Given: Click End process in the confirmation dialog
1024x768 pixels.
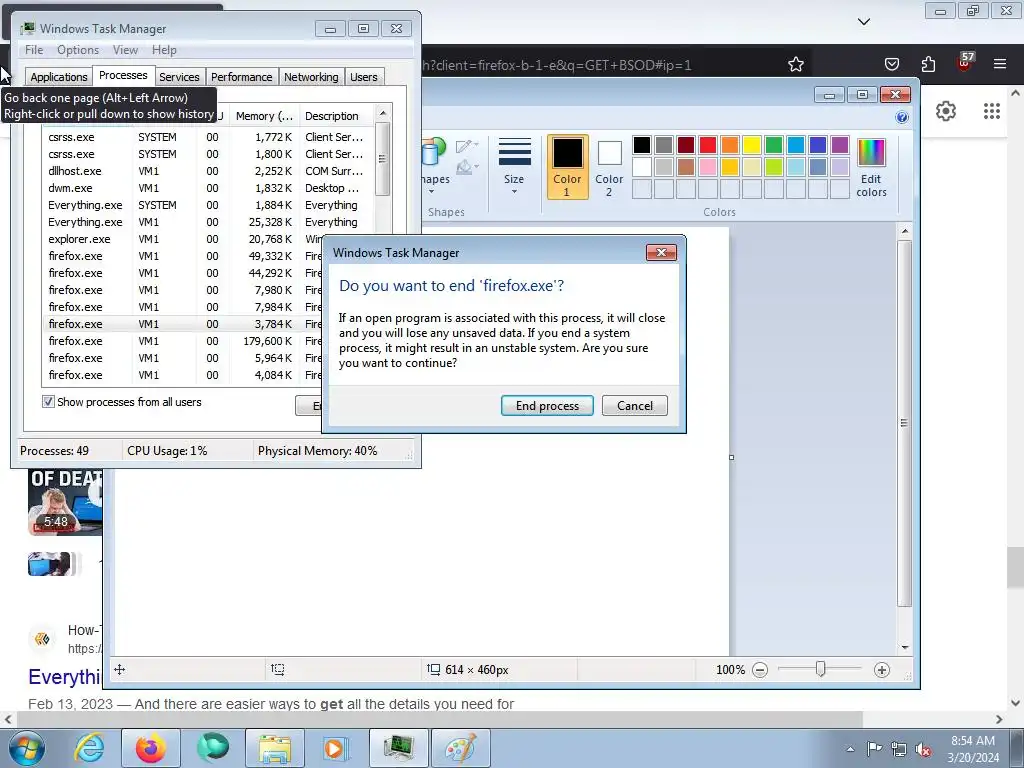Looking at the screenshot, I should (547, 406).
